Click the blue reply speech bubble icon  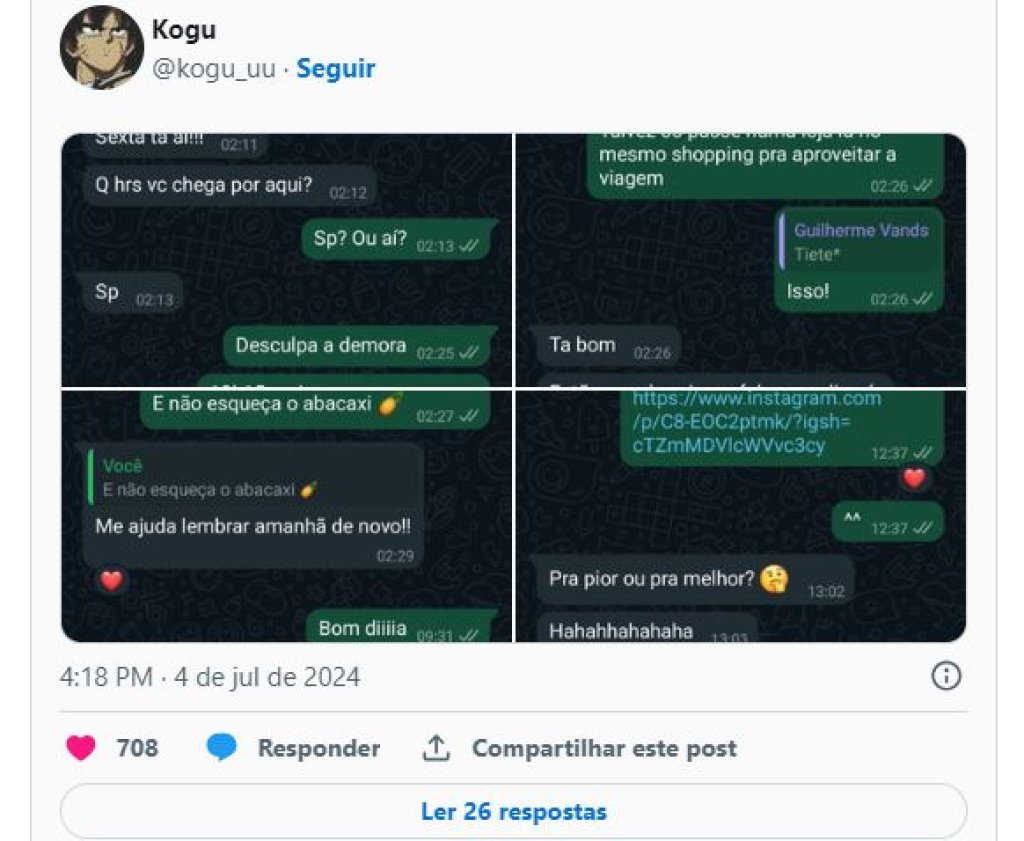pyautogui.click(x=221, y=748)
